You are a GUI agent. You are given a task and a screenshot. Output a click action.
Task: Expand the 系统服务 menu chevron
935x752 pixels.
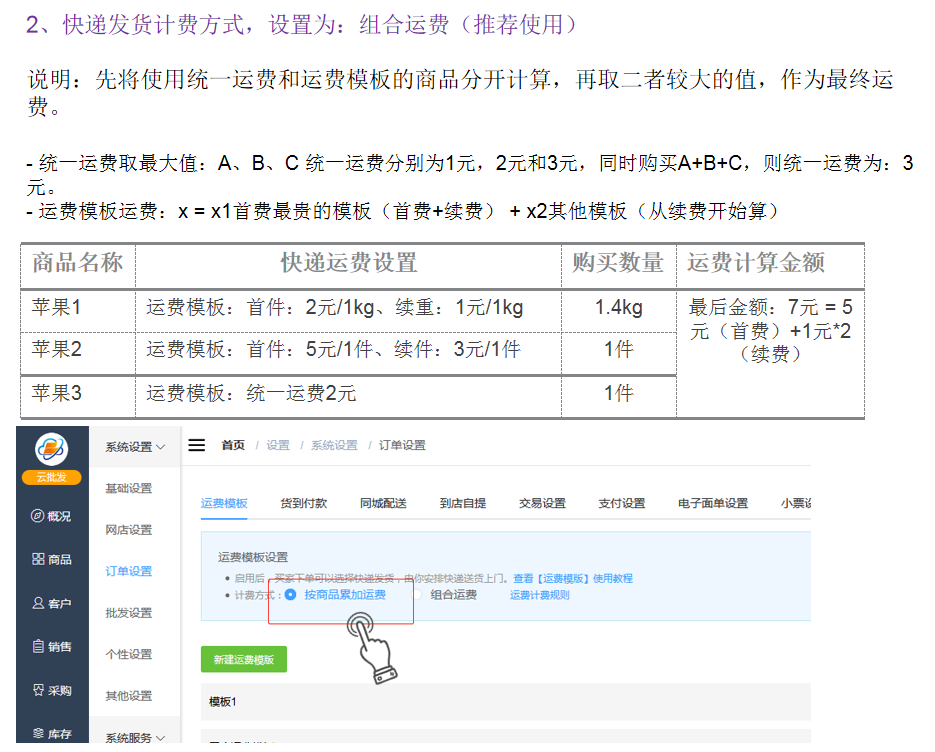click(x=160, y=738)
